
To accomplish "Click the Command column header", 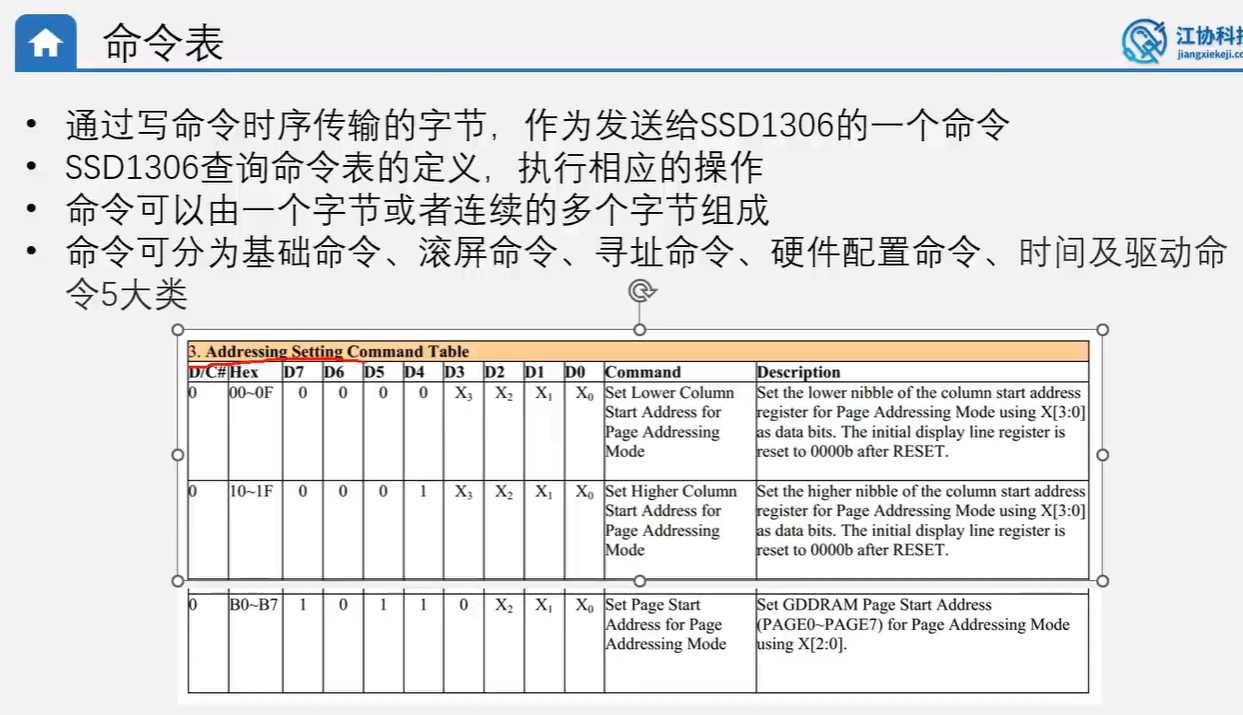I will (x=643, y=372).
